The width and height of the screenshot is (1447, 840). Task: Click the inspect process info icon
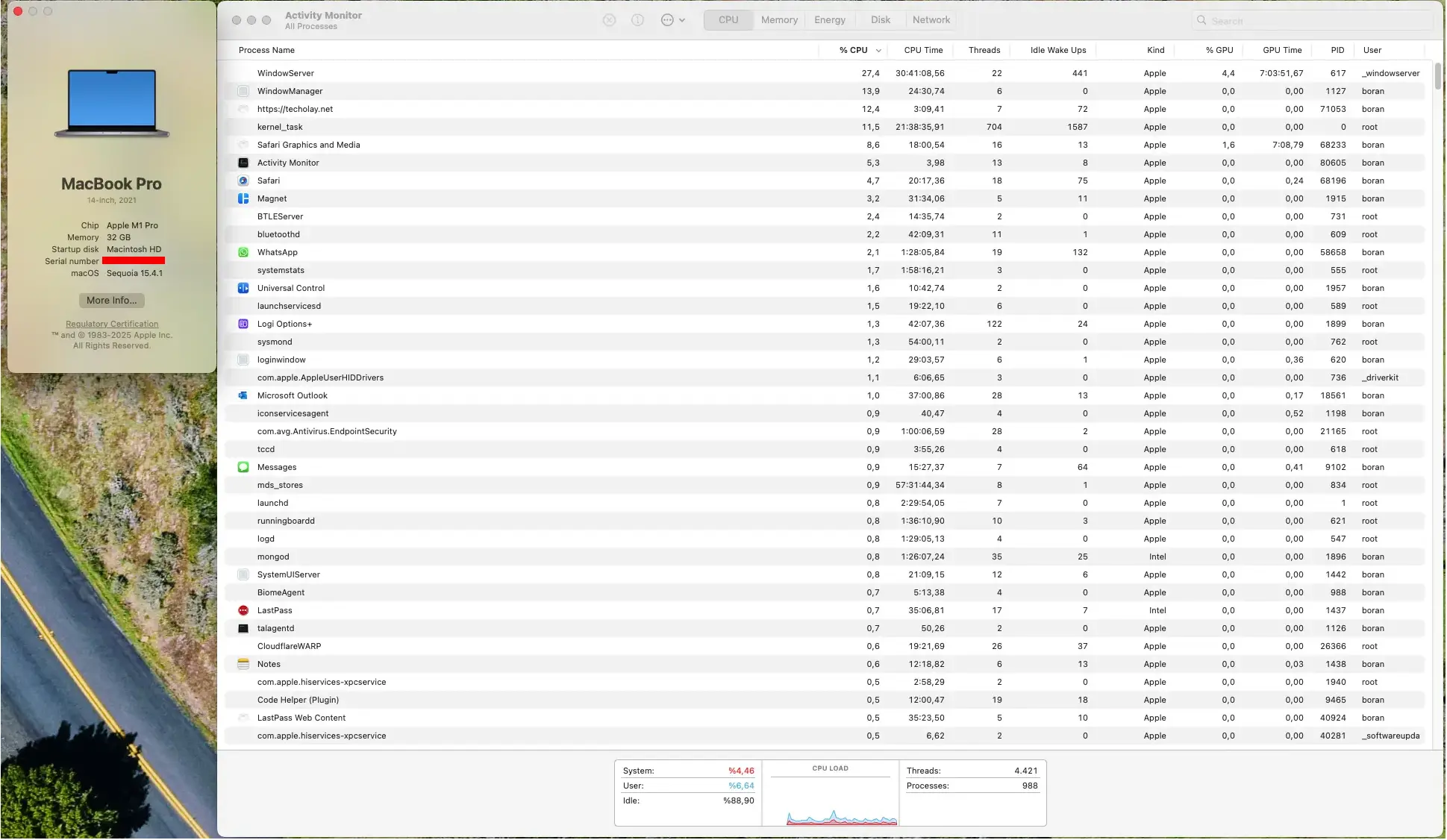coord(637,20)
